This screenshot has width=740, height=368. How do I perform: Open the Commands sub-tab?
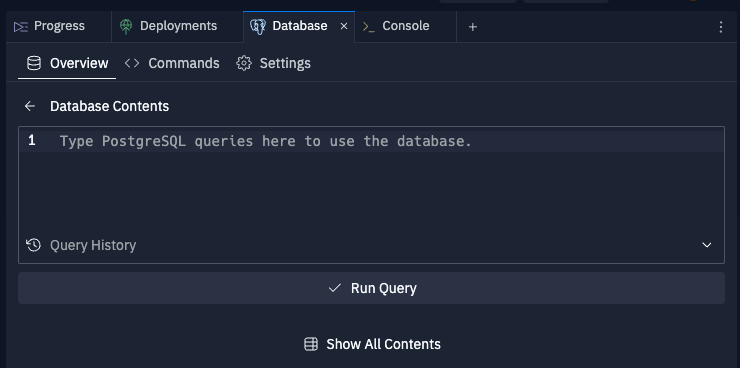pos(172,63)
